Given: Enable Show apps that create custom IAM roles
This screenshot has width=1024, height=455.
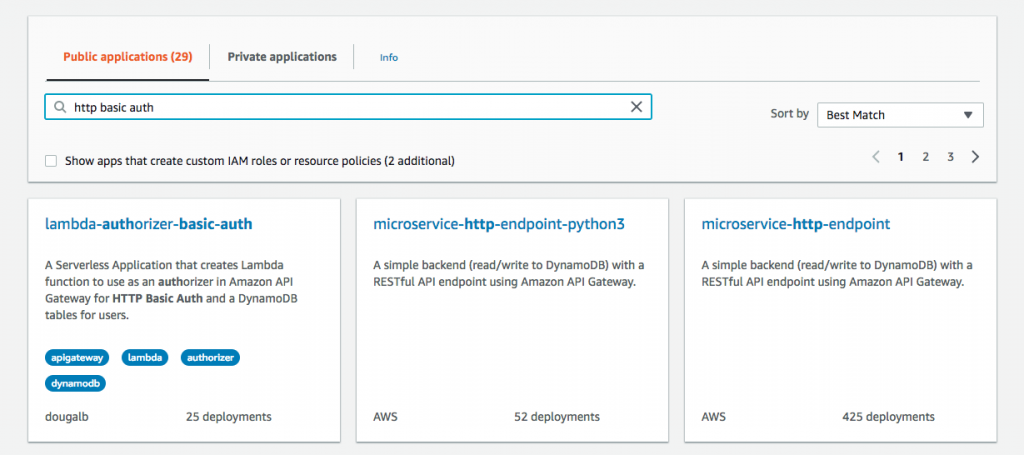Looking at the screenshot, I should click(x=51, y=161).
